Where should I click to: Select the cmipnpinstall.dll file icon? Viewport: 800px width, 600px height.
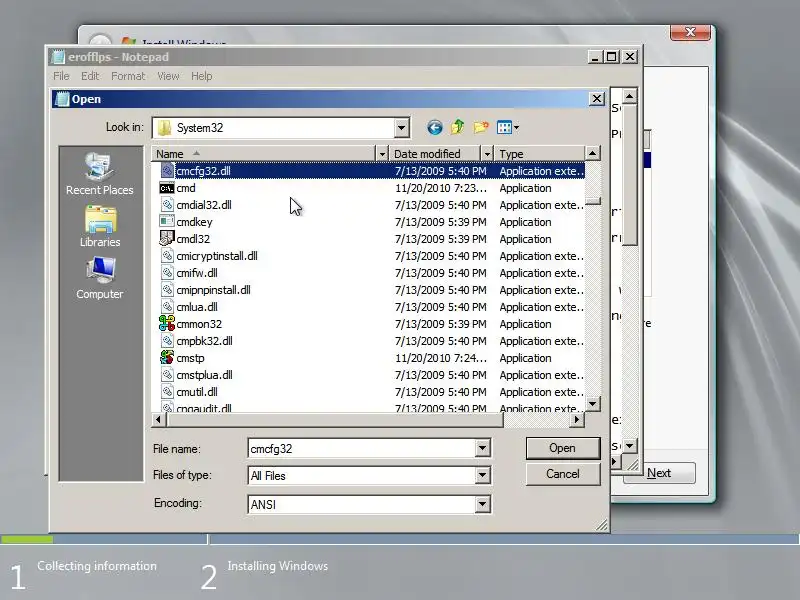tap(167, 290)
